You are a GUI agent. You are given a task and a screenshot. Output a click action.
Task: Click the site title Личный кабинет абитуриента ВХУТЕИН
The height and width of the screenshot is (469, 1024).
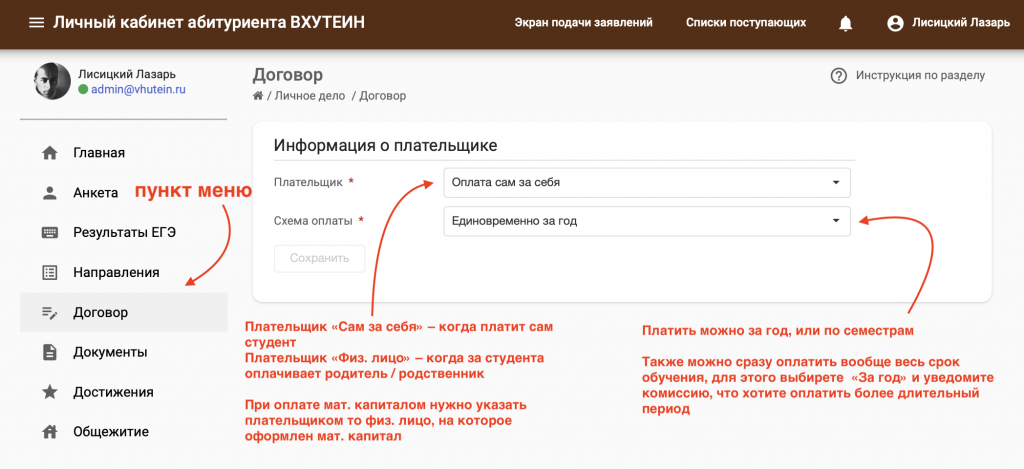(x=209, y=23)
